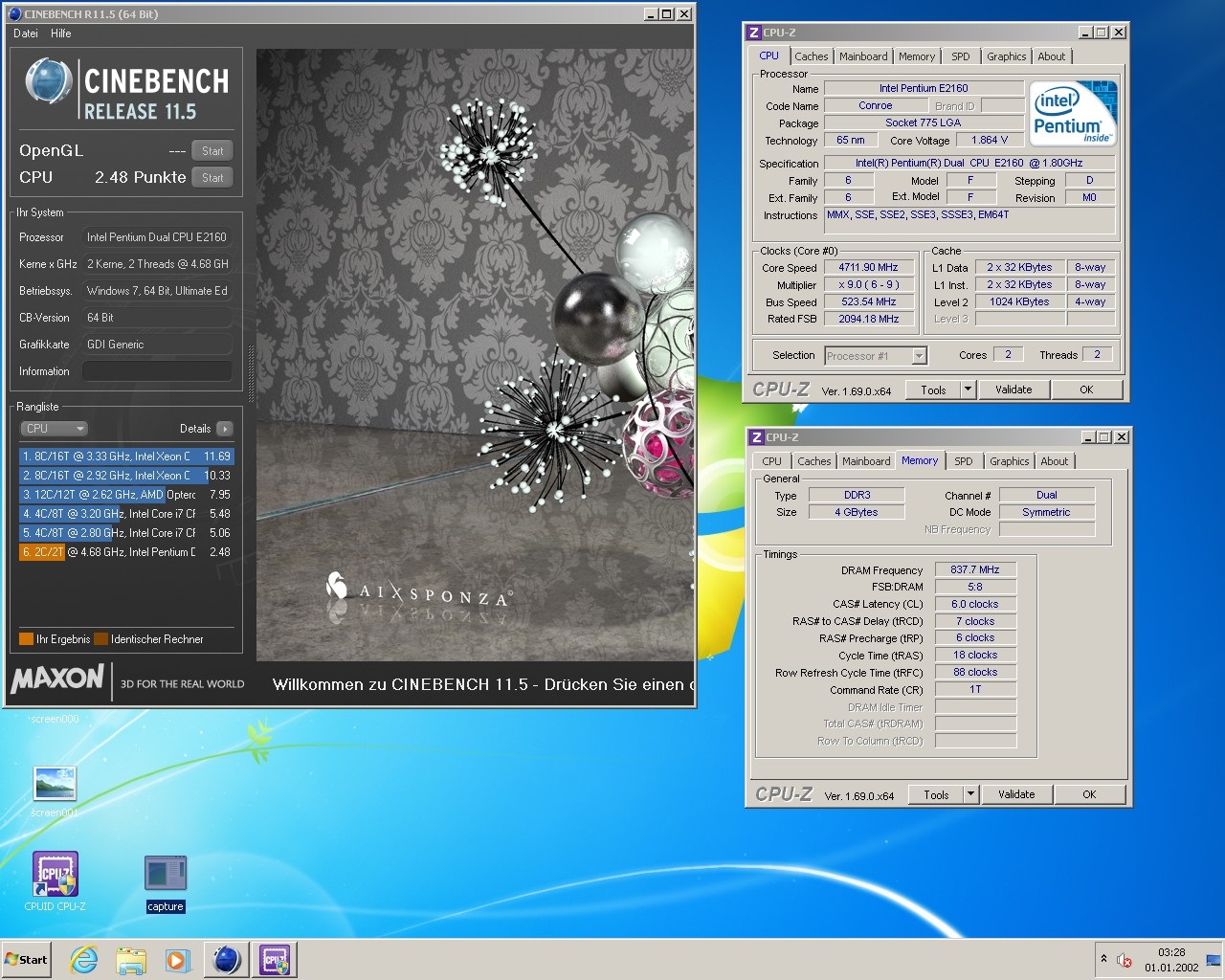This screenshot has width=1225, height=980.
Task: Switch to Memory tab in upper CPU-Z window
Action: click(x=917, y=56)
